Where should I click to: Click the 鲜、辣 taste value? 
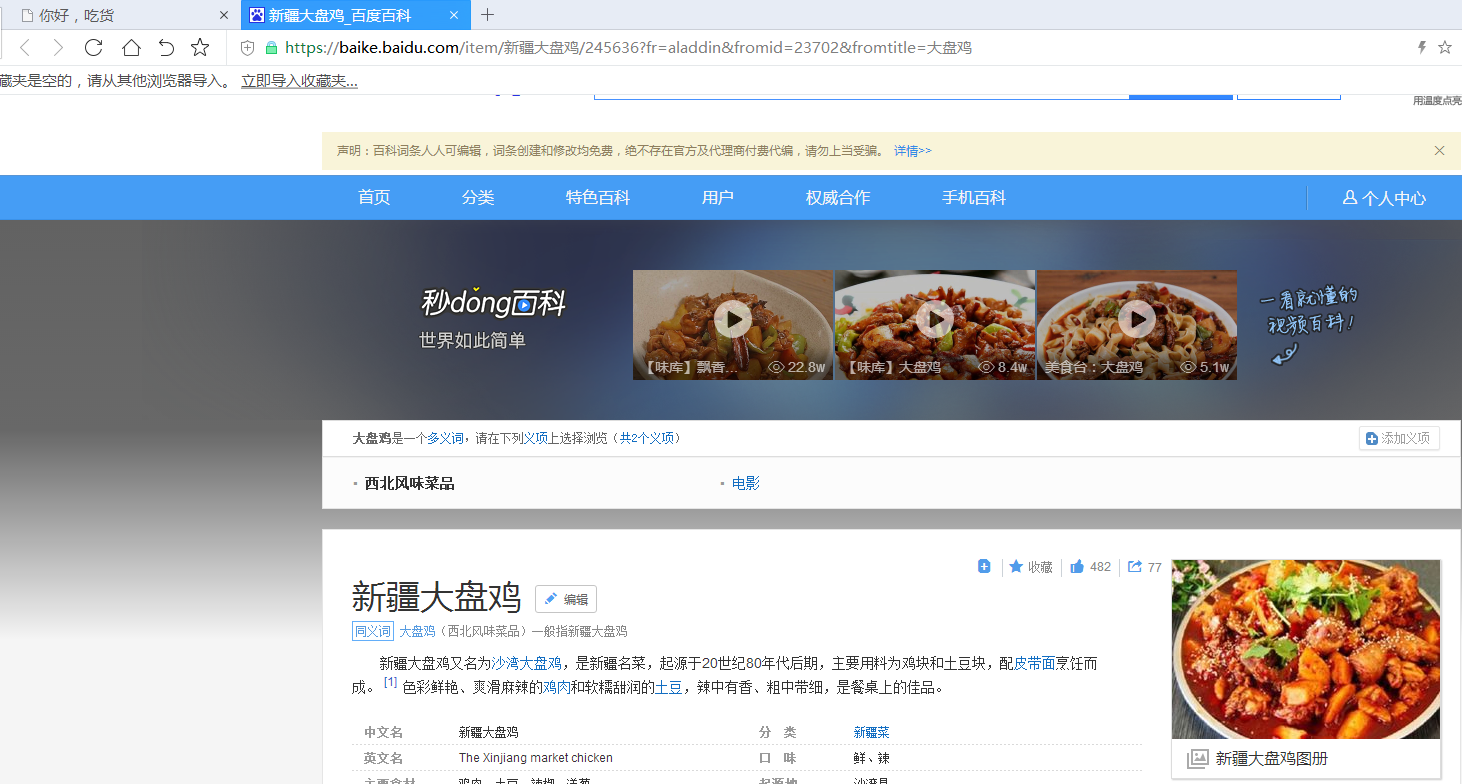tap(869, 758)
